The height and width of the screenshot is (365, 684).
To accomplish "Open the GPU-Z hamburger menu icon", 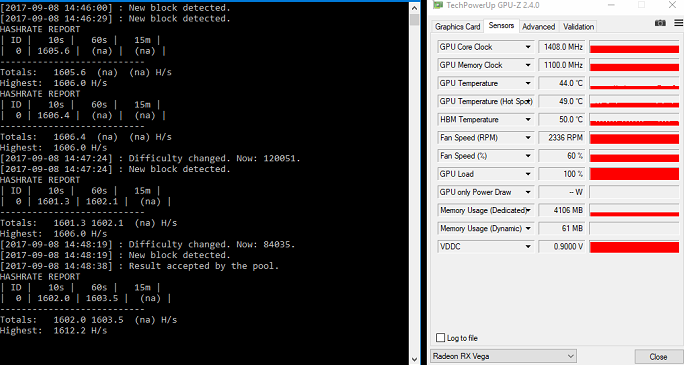I will (678, 23).
